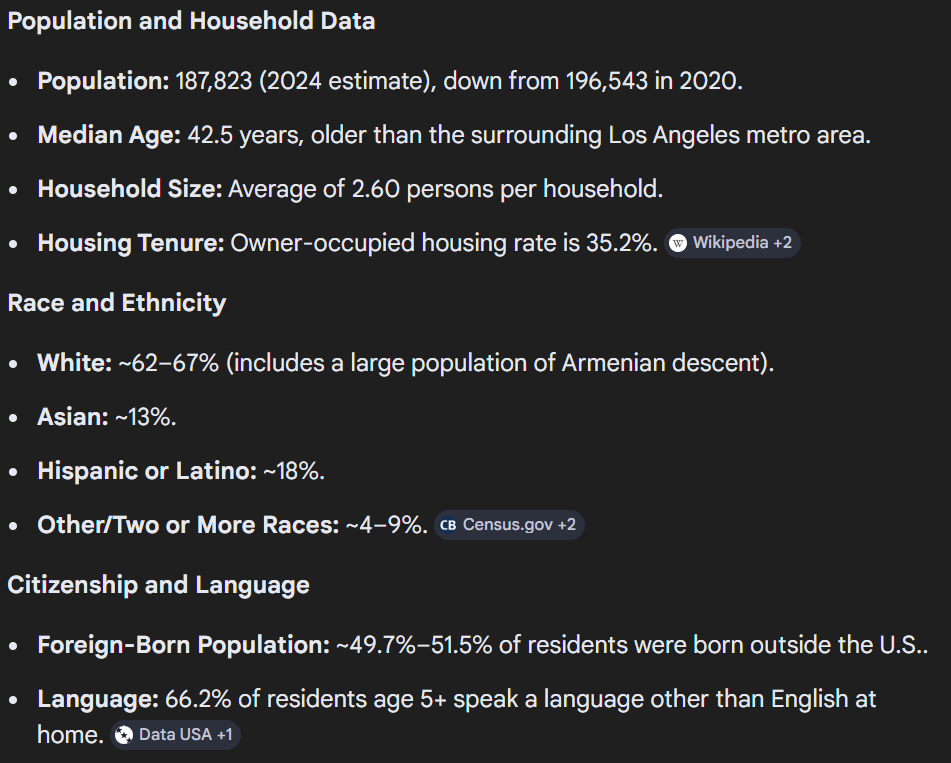Click the bold Hispanic or Latino label

(146, 471)
